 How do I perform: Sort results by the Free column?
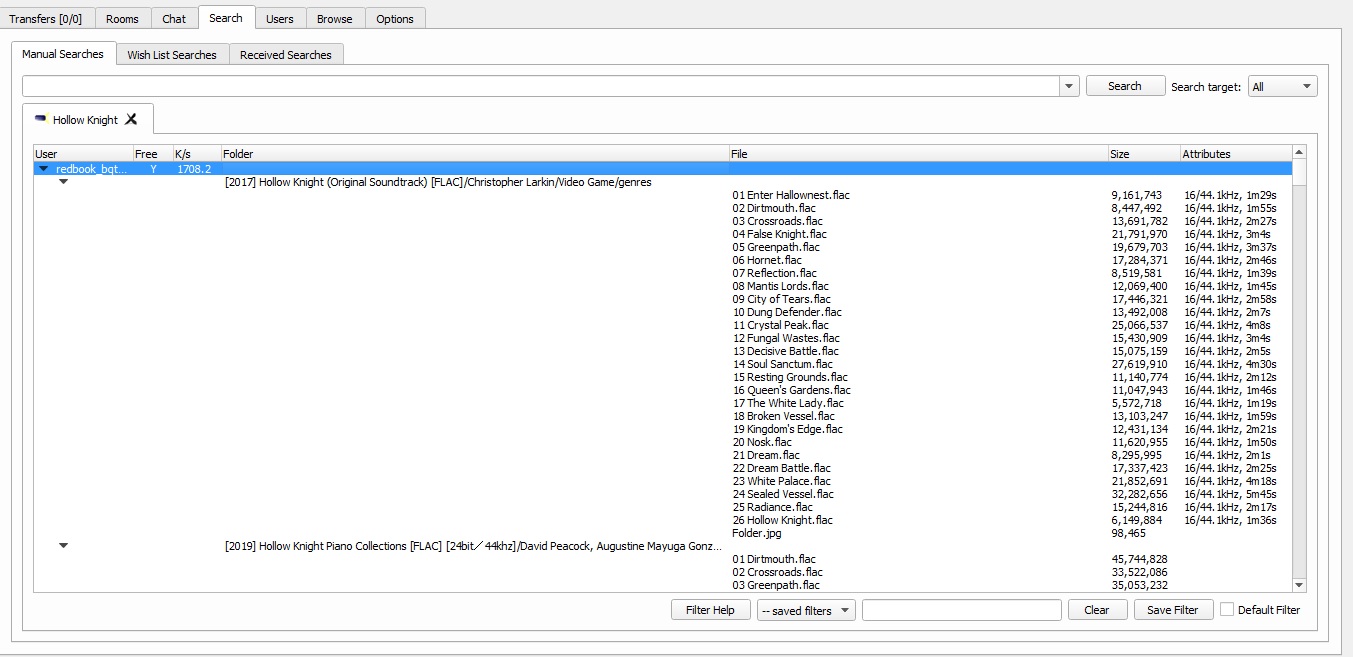pos(153,154)
